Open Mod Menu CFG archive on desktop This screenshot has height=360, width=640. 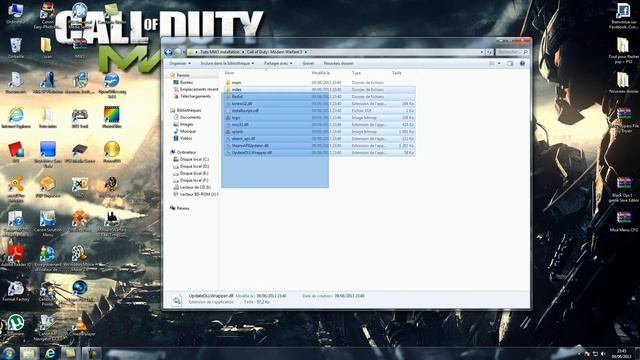tap(623, 222)
